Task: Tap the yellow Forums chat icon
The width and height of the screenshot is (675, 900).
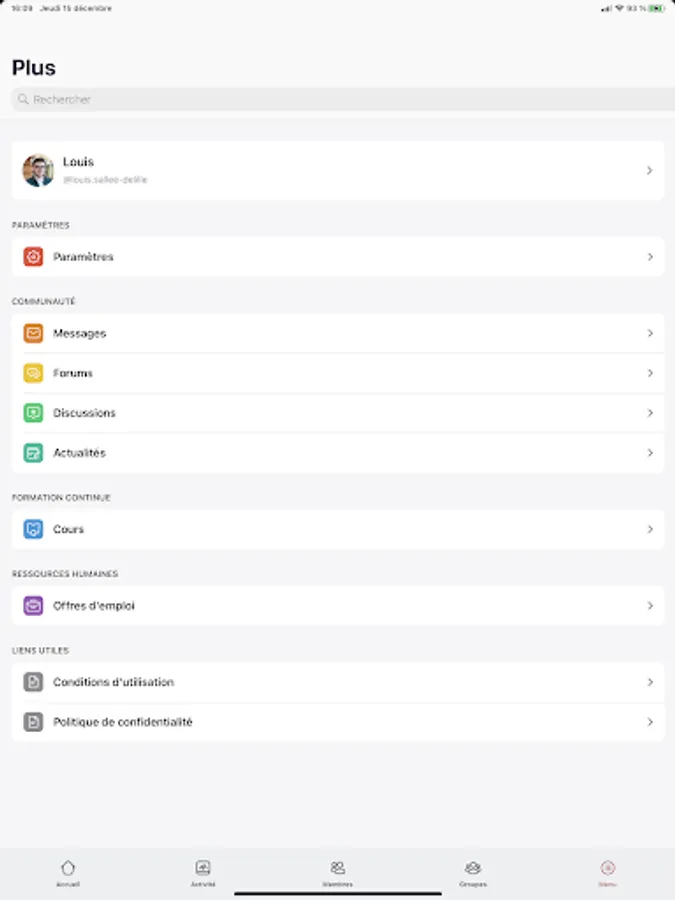Action: pyautogui.click(x=33, y=373)
